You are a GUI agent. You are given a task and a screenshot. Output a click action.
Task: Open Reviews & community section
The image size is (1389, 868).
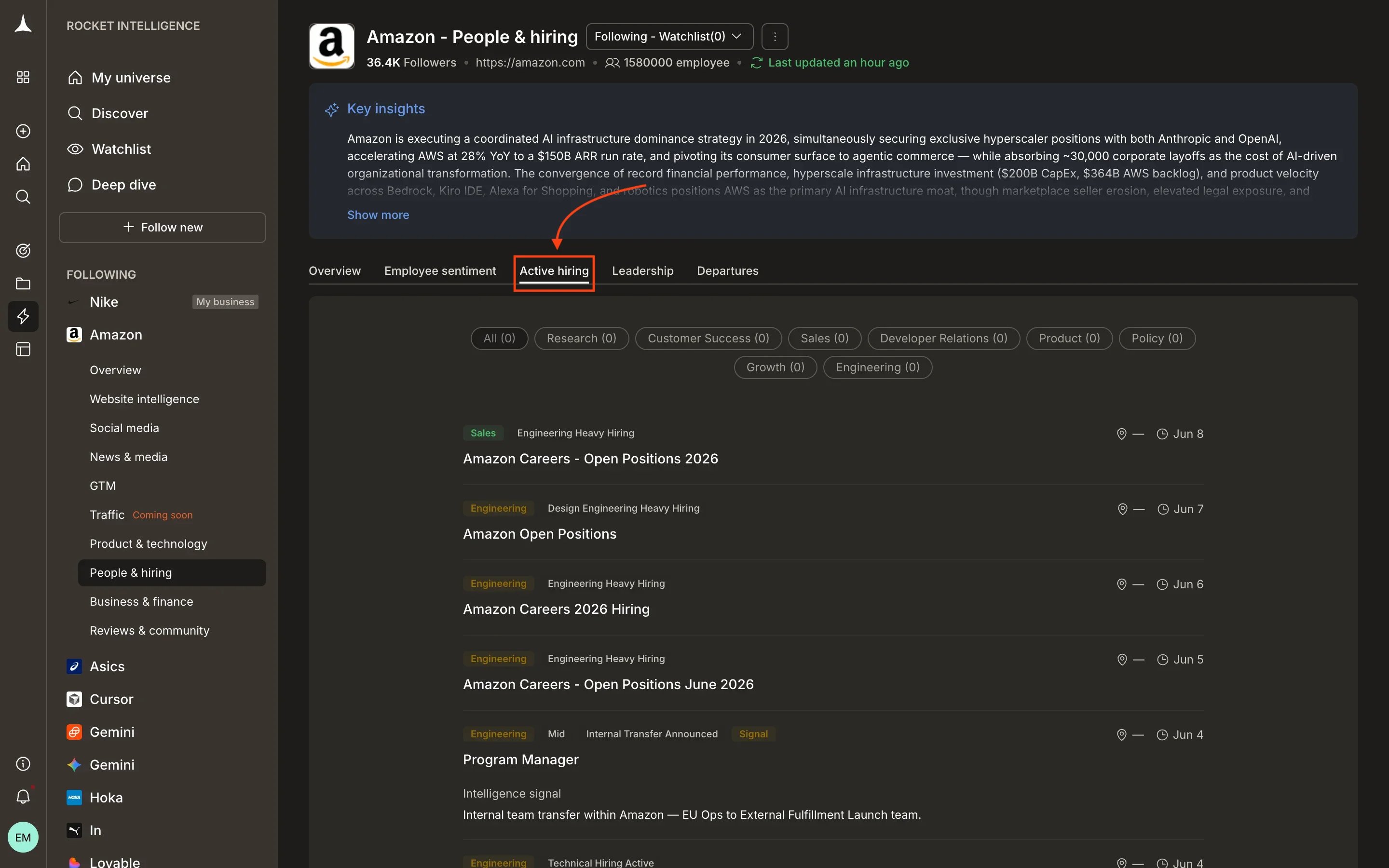pyautogui.click(x=149, y=630)
